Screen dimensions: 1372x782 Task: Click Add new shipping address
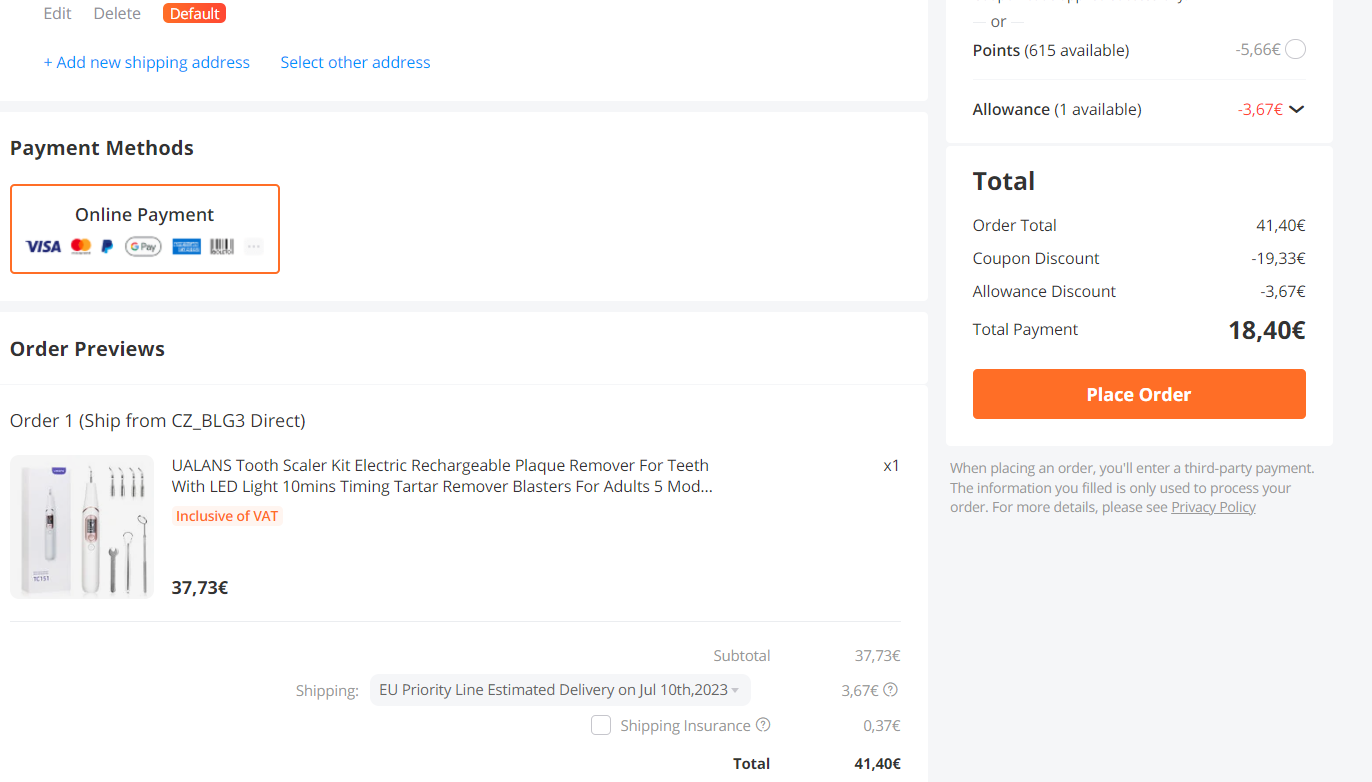pos(147,62)
